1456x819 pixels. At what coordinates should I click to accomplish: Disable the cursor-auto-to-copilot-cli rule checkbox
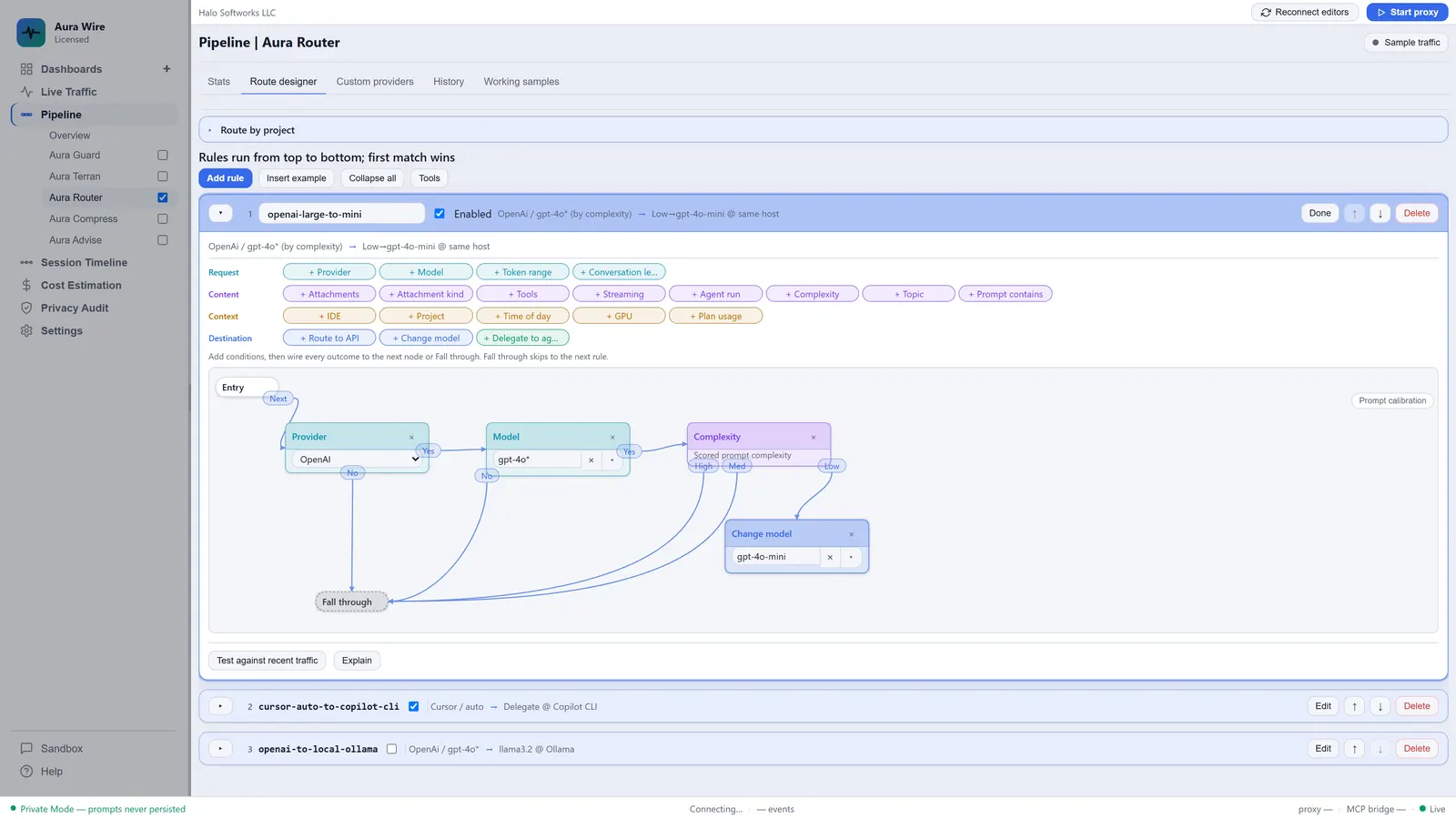[414, 707]
